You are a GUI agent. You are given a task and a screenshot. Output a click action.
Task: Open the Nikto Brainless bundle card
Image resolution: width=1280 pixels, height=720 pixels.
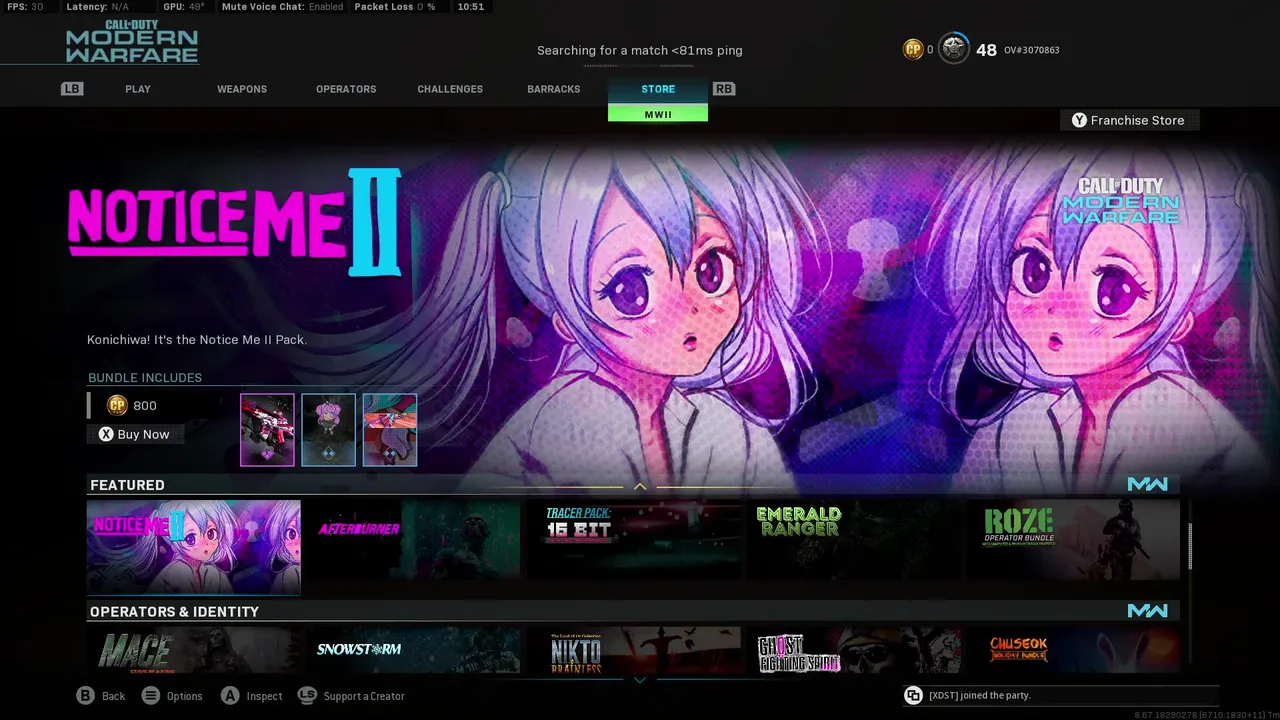coord(634,650)
